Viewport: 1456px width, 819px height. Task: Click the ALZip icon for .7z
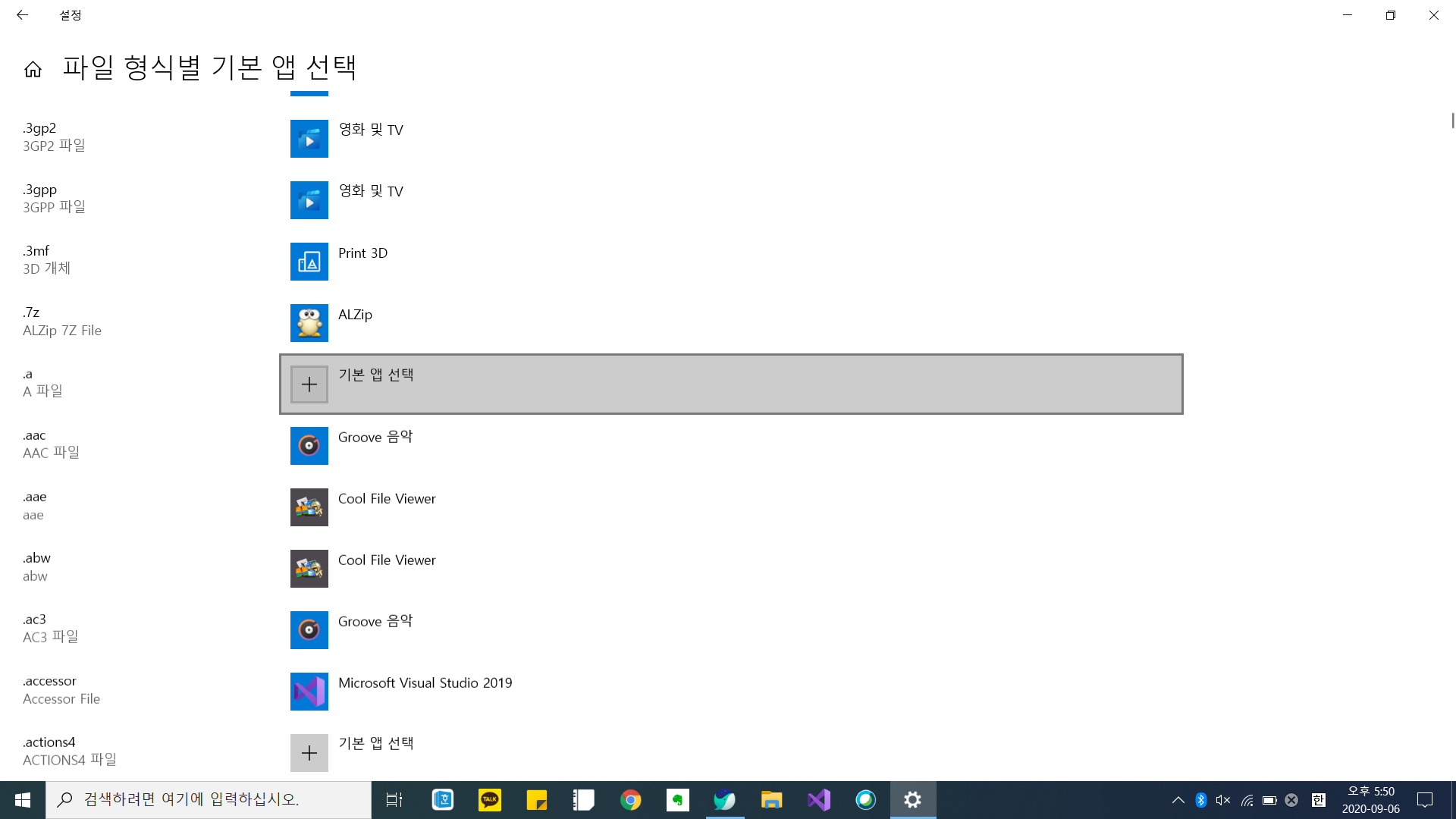[x=309, y=323]
